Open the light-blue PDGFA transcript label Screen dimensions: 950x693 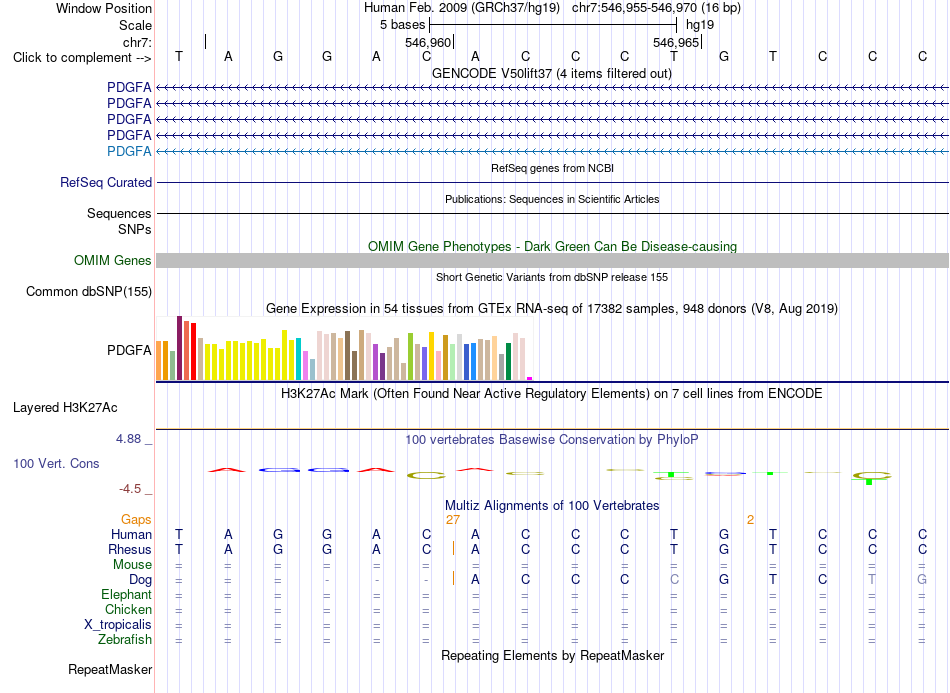click(x=129, y=151)
